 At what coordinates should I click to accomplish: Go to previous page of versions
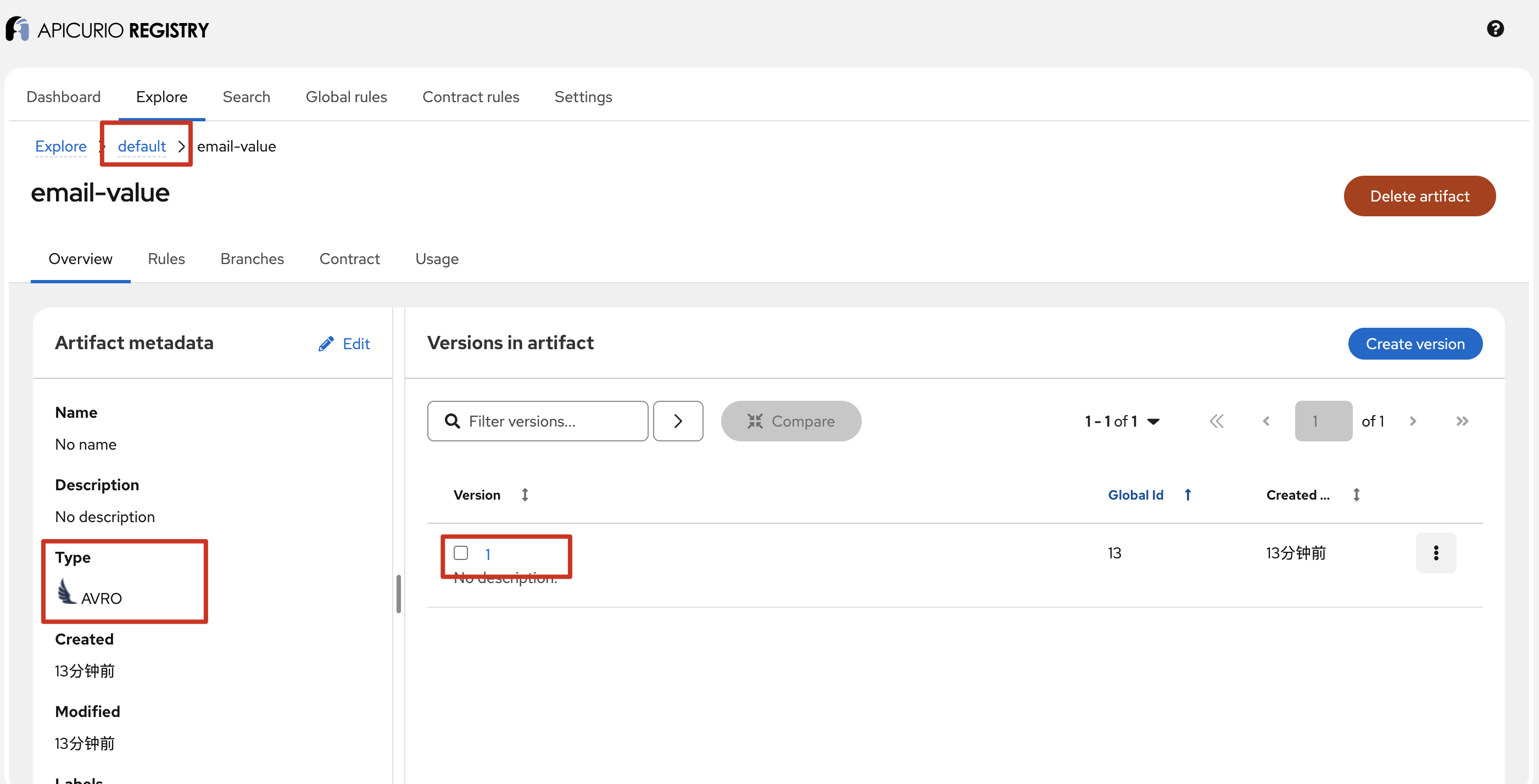1266,422
